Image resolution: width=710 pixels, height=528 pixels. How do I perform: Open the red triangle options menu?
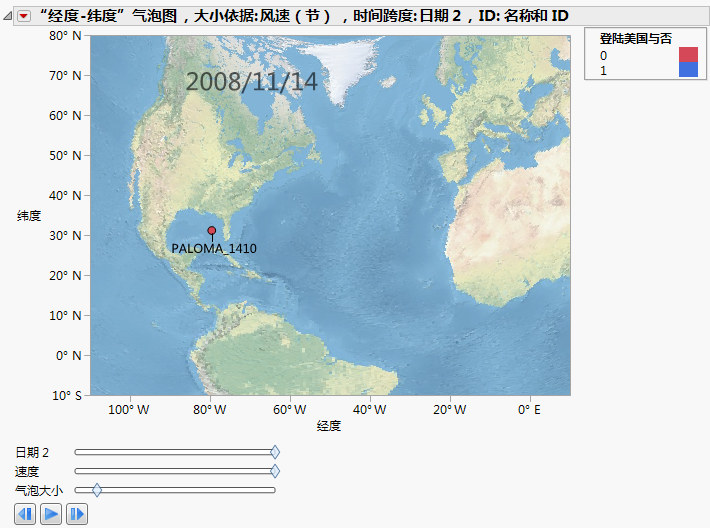25,15
